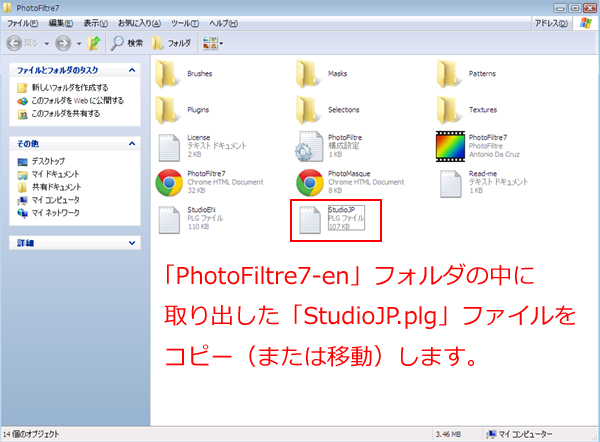The height and width of the screenshot is (442, 600).
Task: Select the PhotoMasque Chrome HTML document icon
Action: coord(310,183)
